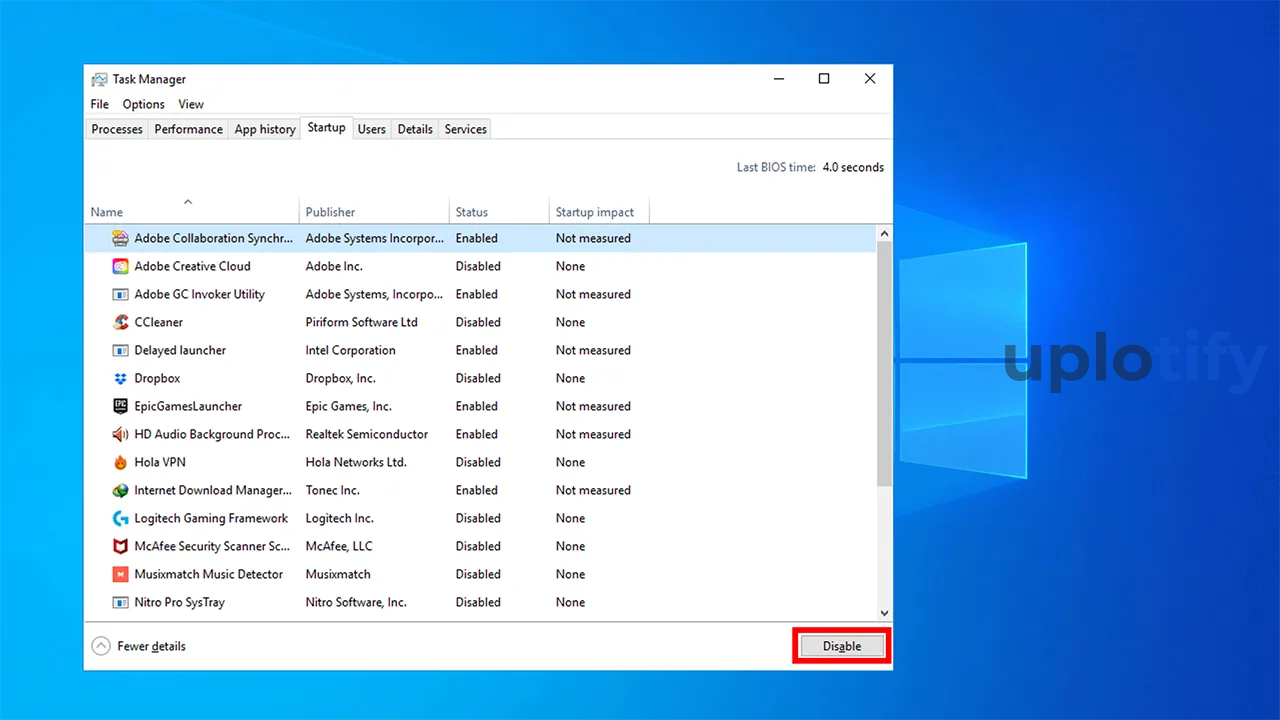Select the Internet Download Manager icon
Screen dimensions: 1280x720
120,490
